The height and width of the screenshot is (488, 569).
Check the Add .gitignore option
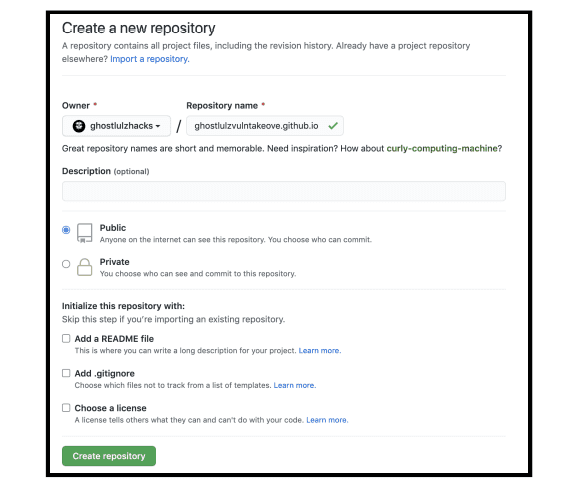tap(66, 373)
